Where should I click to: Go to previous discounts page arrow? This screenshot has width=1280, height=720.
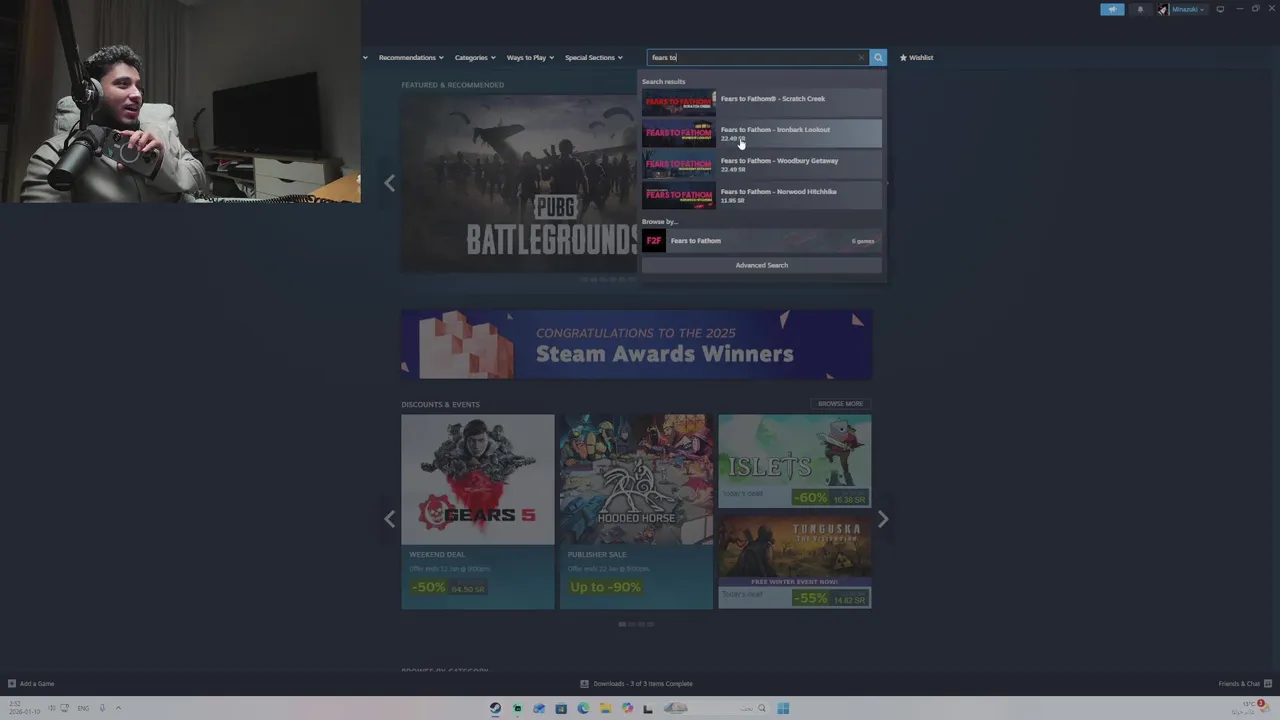click(389, 519)
